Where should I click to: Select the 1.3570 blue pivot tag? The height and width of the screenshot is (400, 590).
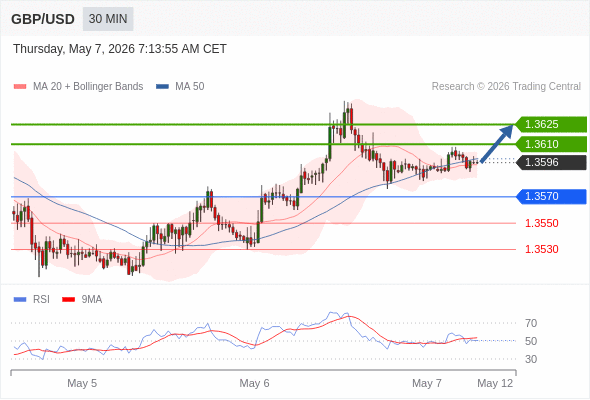(x=551, y=196)
